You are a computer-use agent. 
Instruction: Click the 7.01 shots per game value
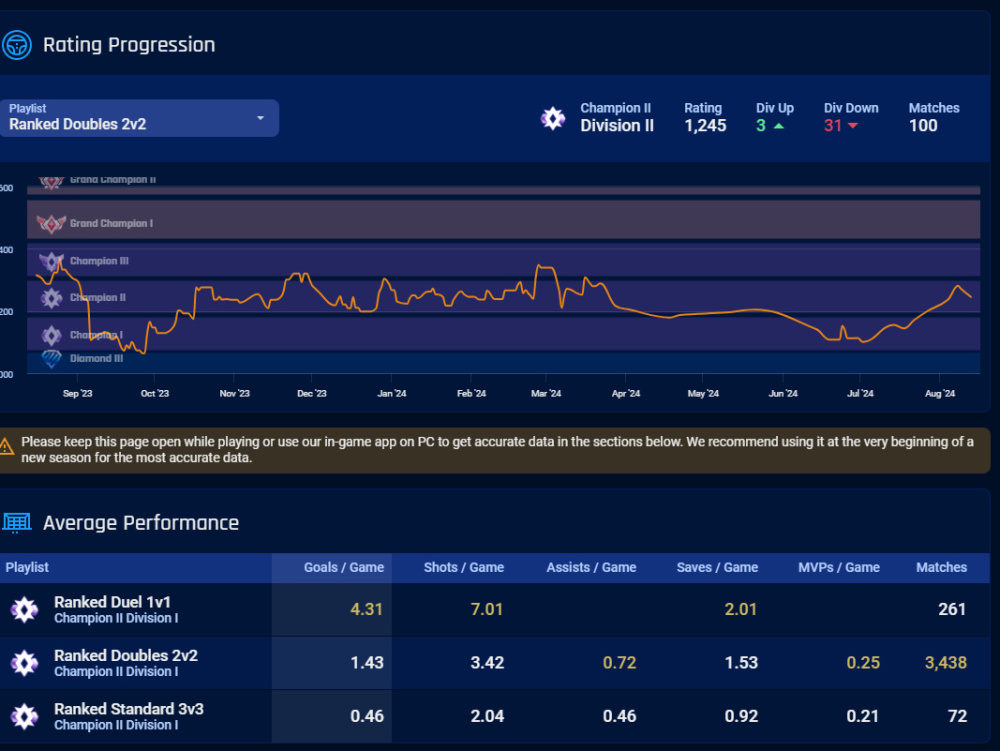(x=487, y=609)
